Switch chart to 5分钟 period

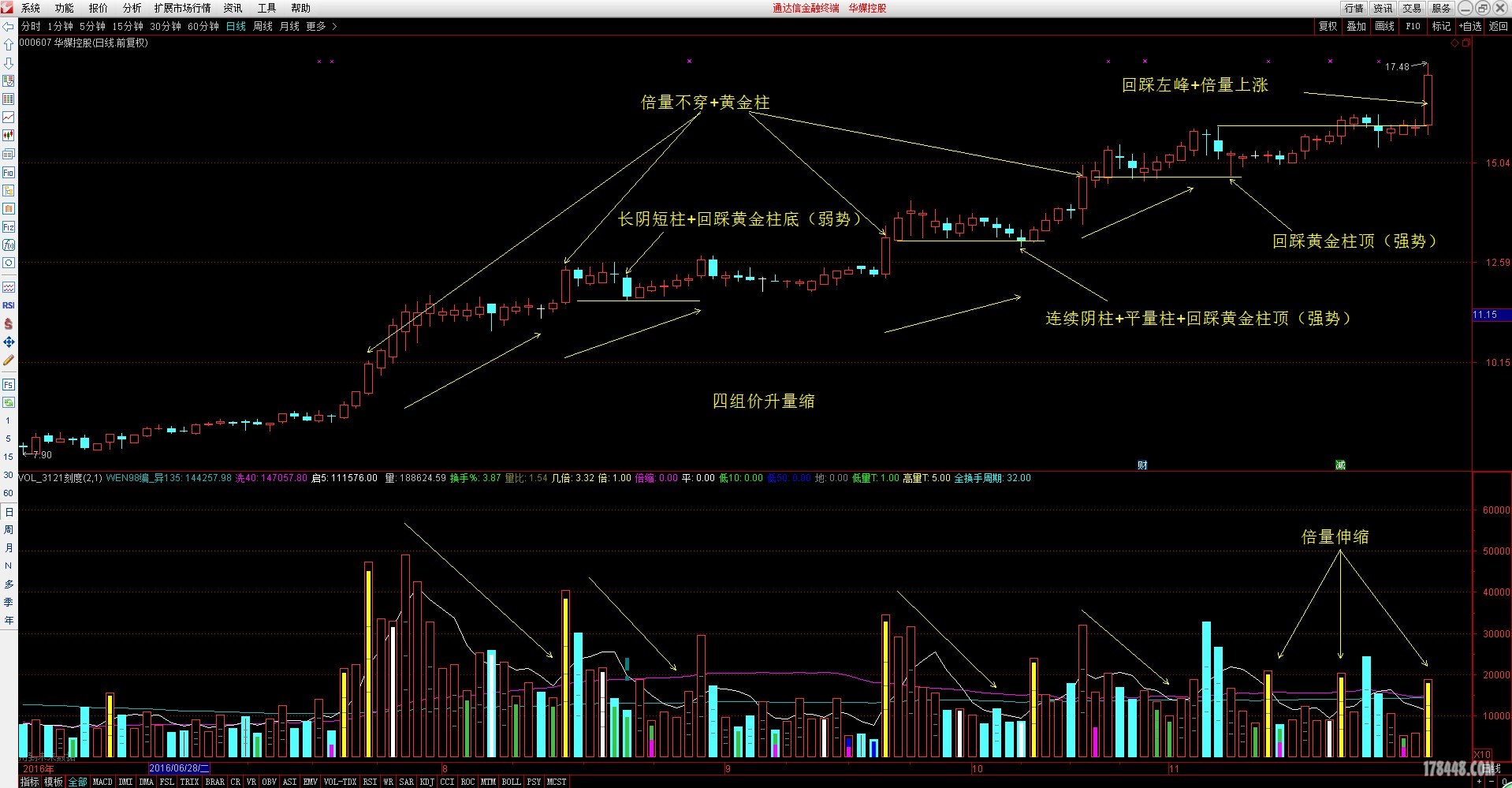[92, 26]
